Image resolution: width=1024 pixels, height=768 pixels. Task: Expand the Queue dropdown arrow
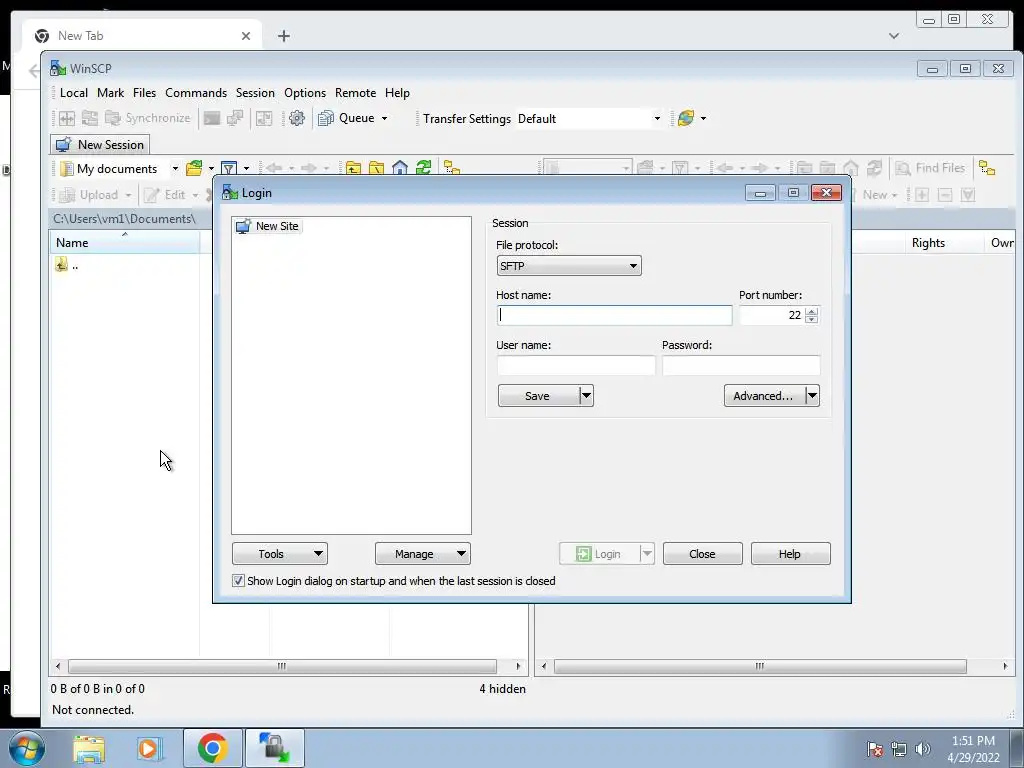(x=384, y=118)
